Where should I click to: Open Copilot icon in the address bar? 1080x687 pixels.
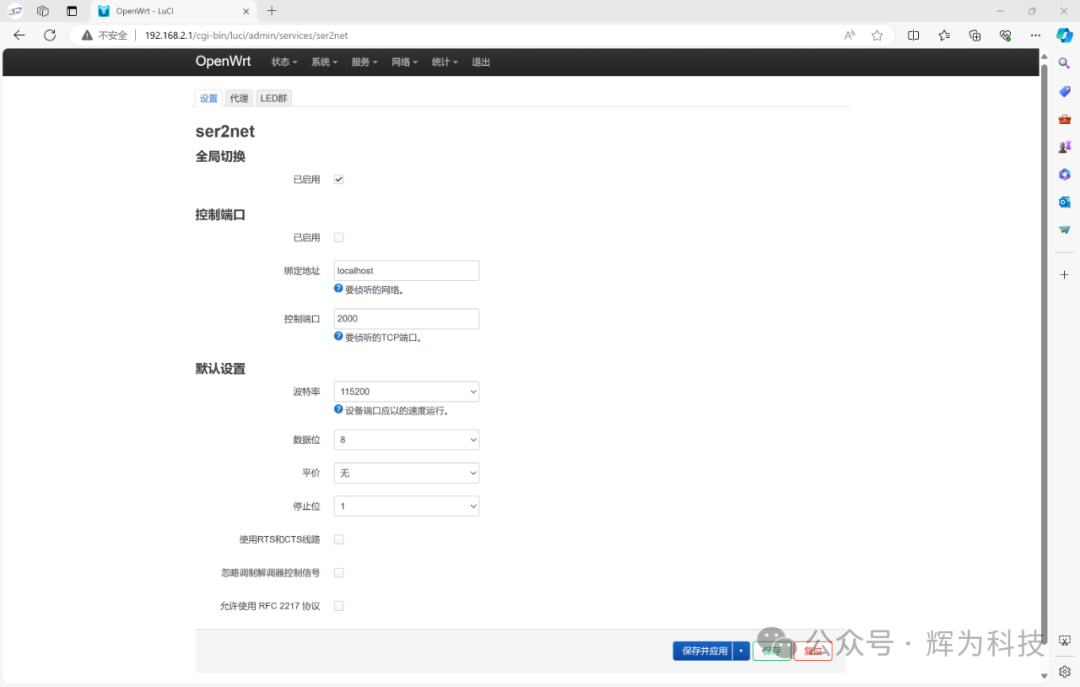coord(1064,35)
